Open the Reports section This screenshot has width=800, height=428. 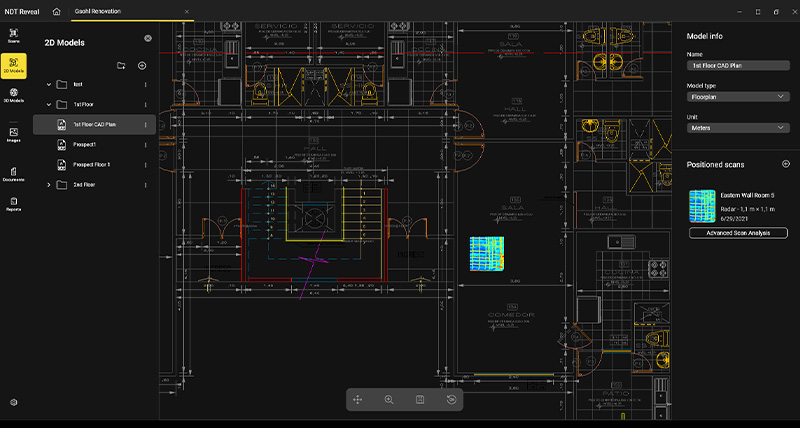click(x=14, y=204)
